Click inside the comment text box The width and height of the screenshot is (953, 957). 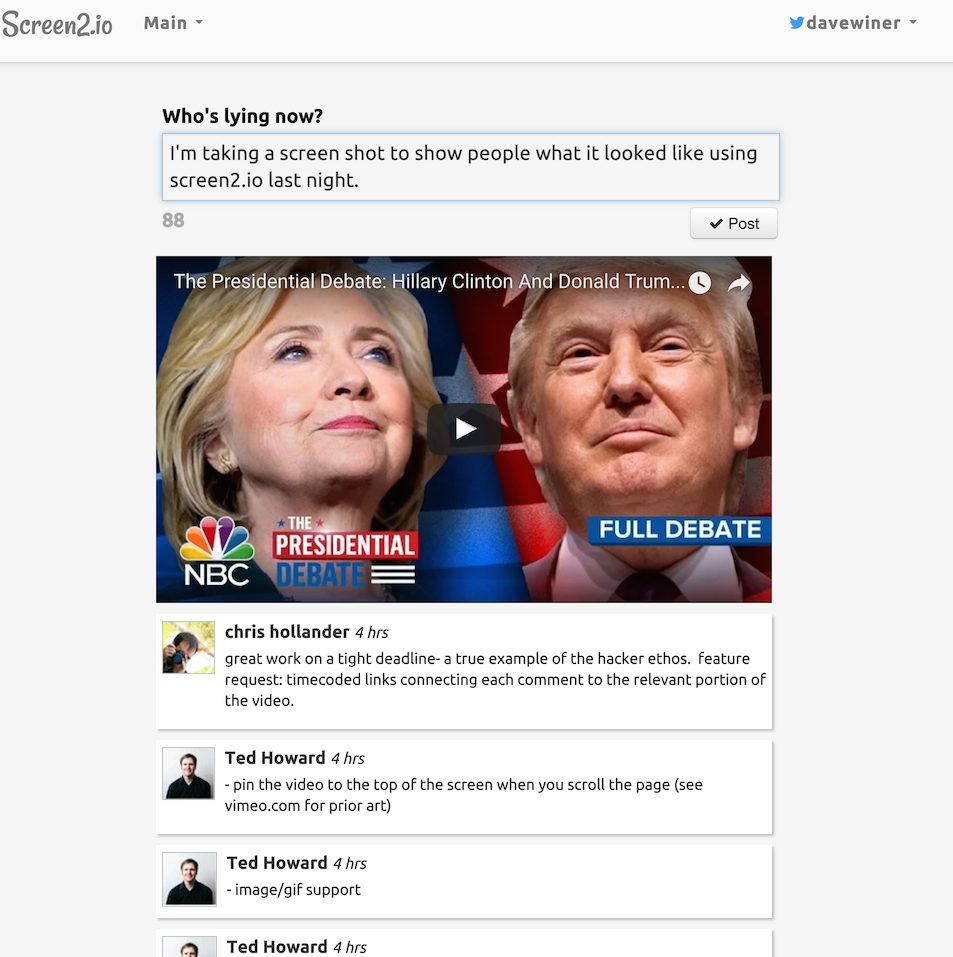pos(470,167)
